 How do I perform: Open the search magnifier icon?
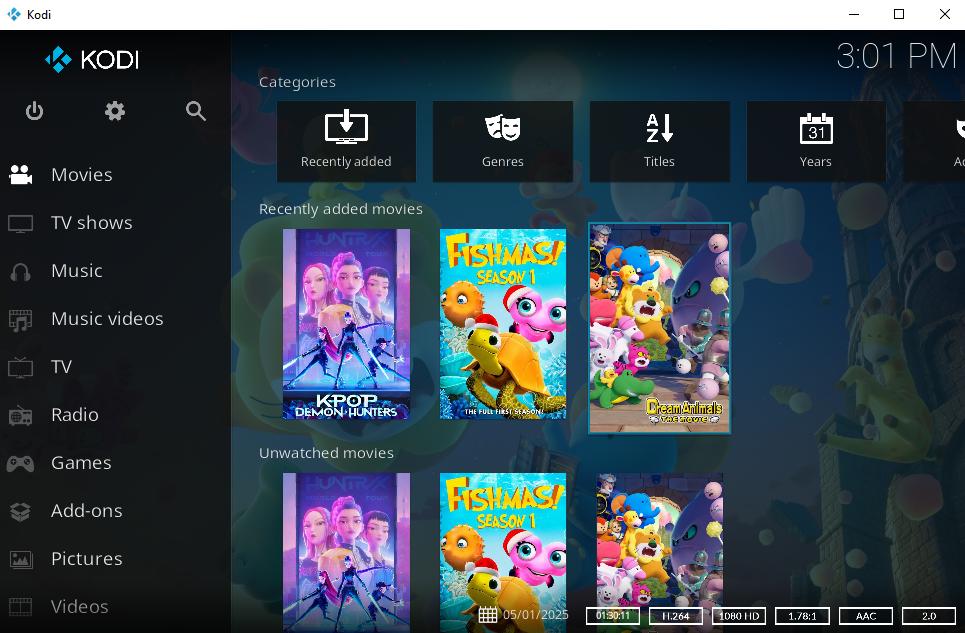pos(196,111)
